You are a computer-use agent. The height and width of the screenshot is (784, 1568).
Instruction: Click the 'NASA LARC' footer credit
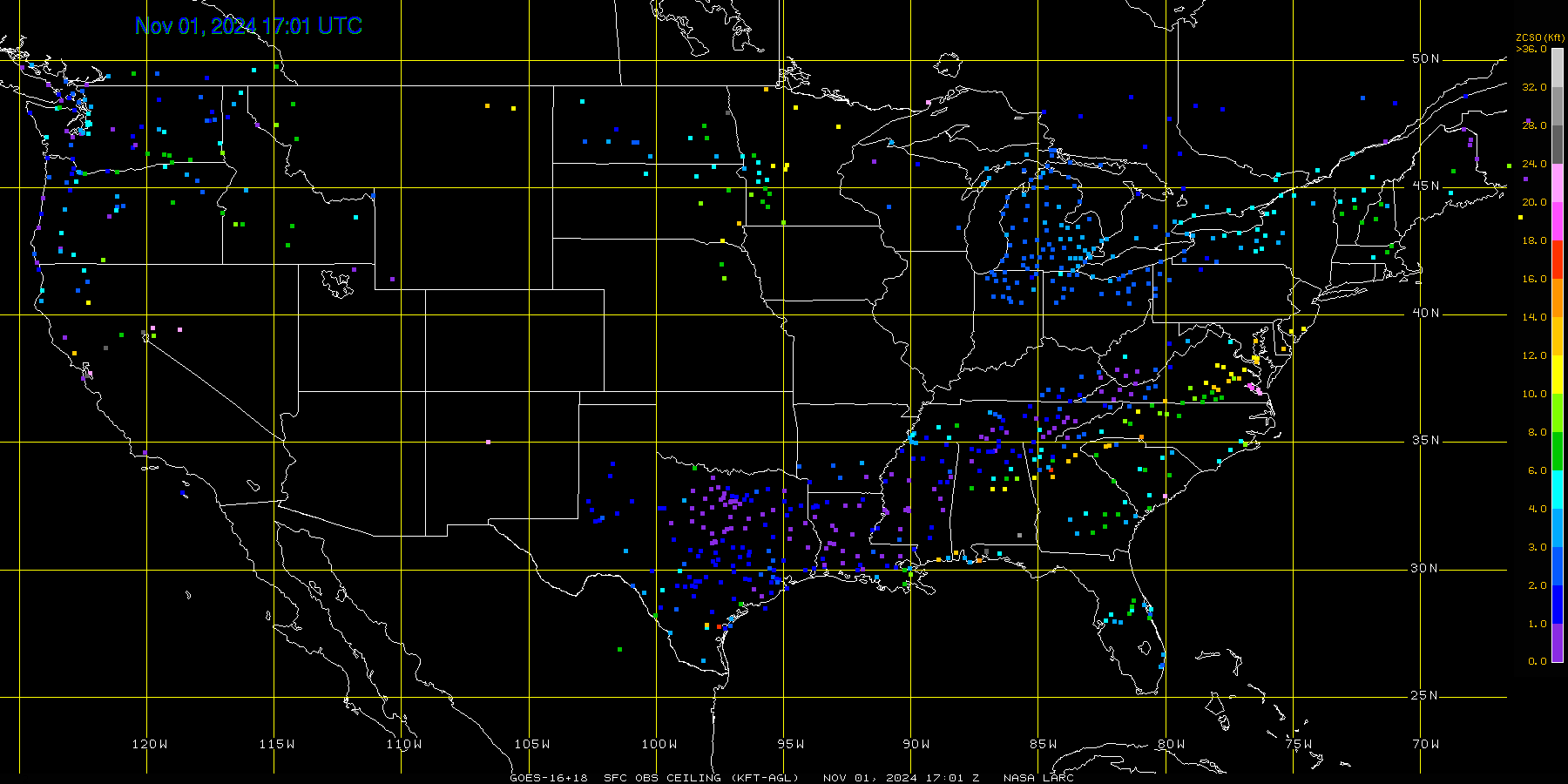point(1038,778)
